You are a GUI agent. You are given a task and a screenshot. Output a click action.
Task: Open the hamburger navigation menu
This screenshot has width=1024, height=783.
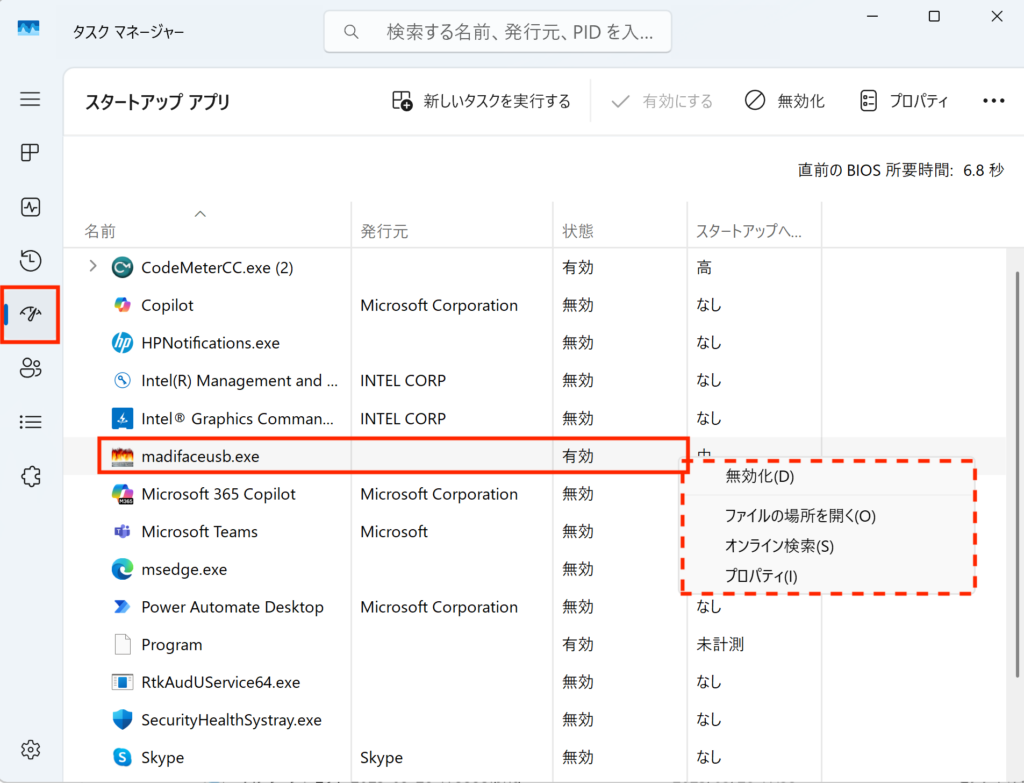click(30, 99)
